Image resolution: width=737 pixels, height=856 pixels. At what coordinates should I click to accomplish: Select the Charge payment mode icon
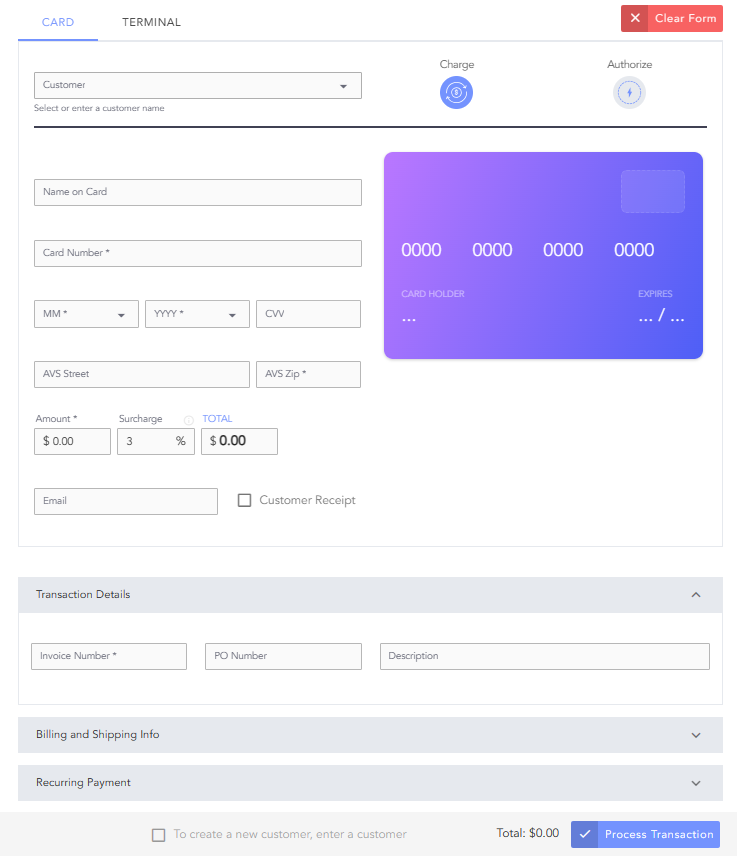point(456,92)
